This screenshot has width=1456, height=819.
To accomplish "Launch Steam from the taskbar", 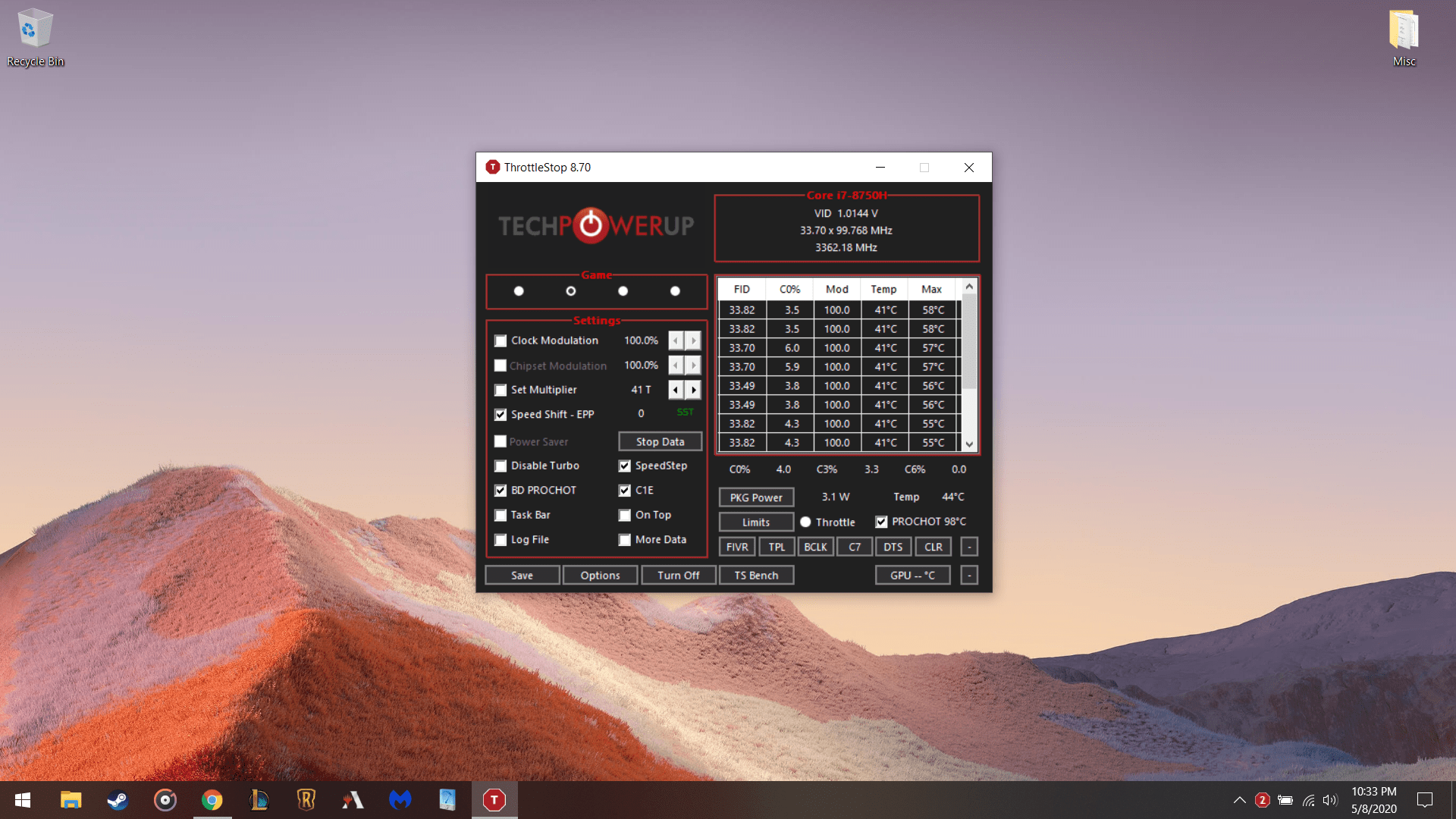I will coord(118,800).
